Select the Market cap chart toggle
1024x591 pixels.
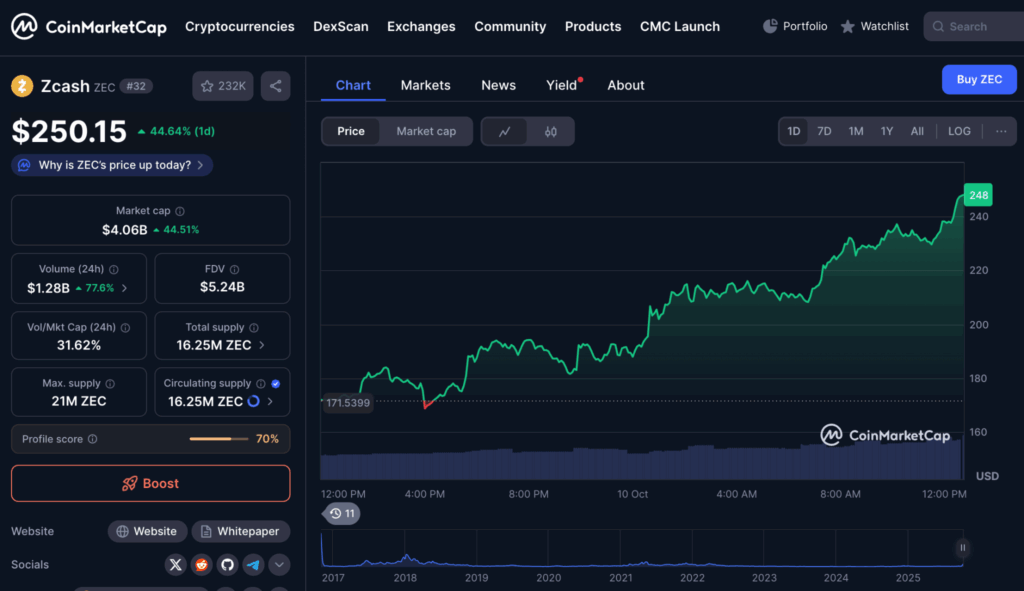tap(426, 131)
